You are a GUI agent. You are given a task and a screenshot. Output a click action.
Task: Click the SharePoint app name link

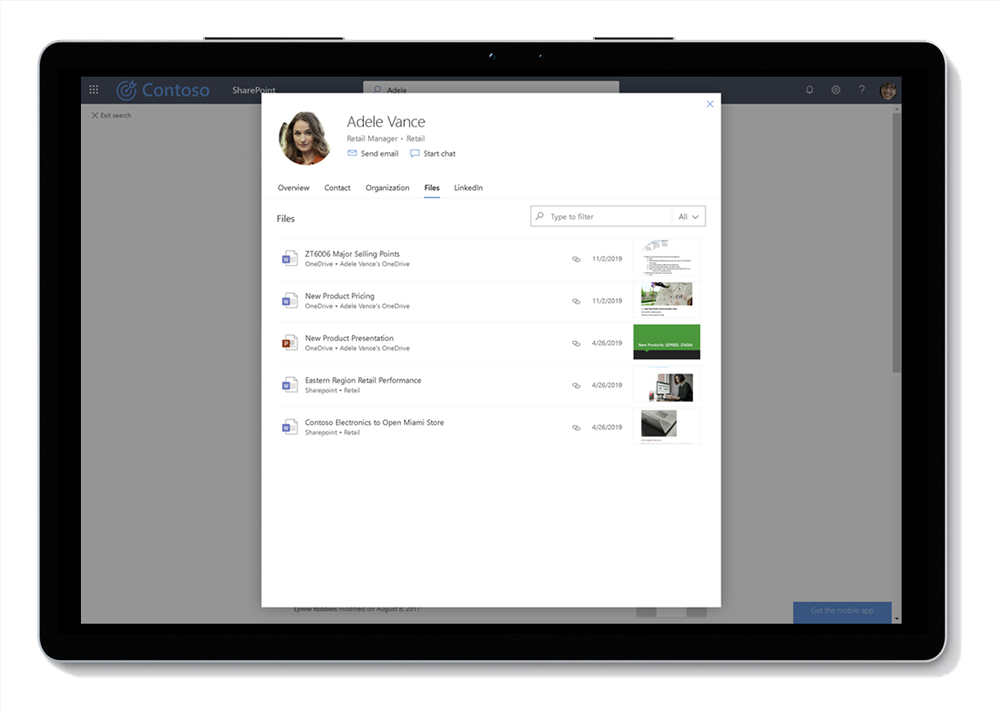(254, 90)
